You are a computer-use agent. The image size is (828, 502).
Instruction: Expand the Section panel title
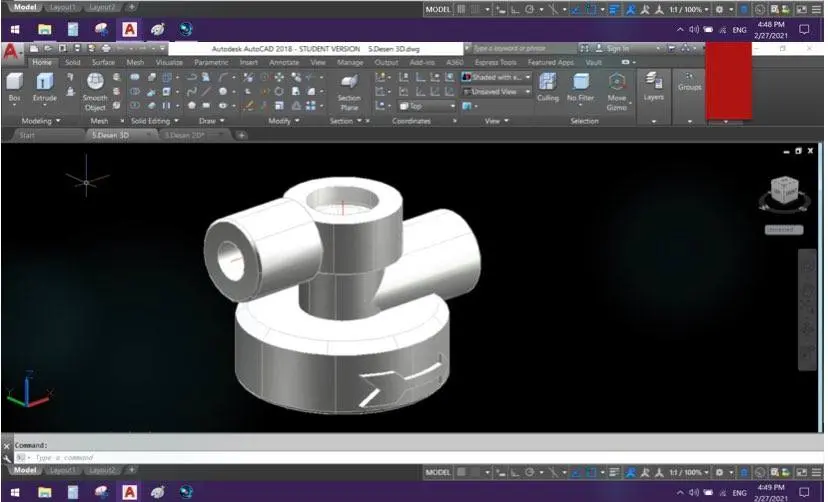coord(345,121)
